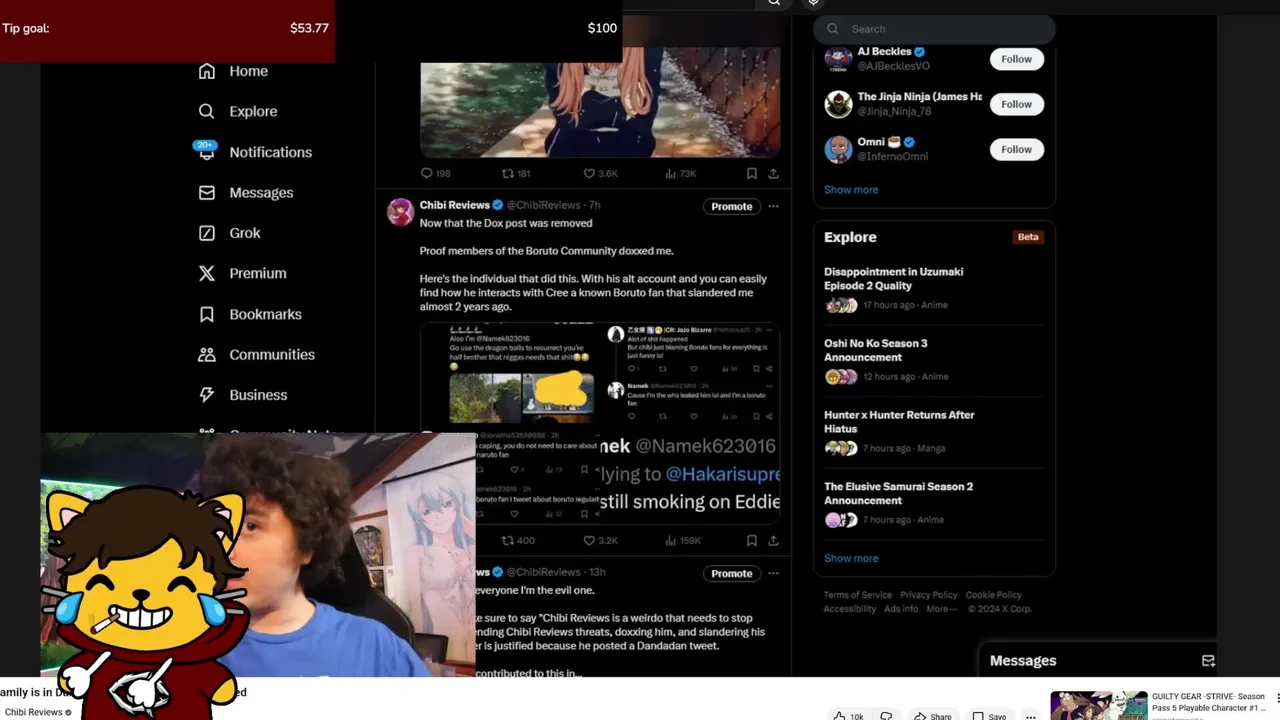Click the Business lightning bolt icon
Image resolution: width=1280 pixels, height=720 pixels.
[207, 395]
